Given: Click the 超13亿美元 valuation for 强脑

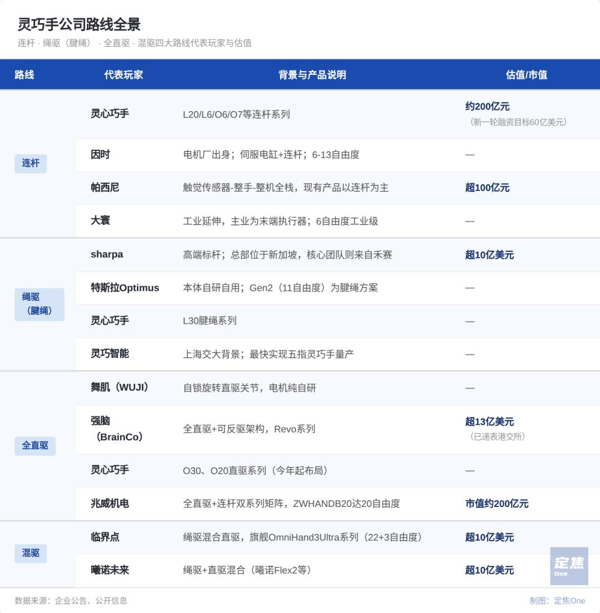Looking at the screenshot, I should click(x=489, y=421).
